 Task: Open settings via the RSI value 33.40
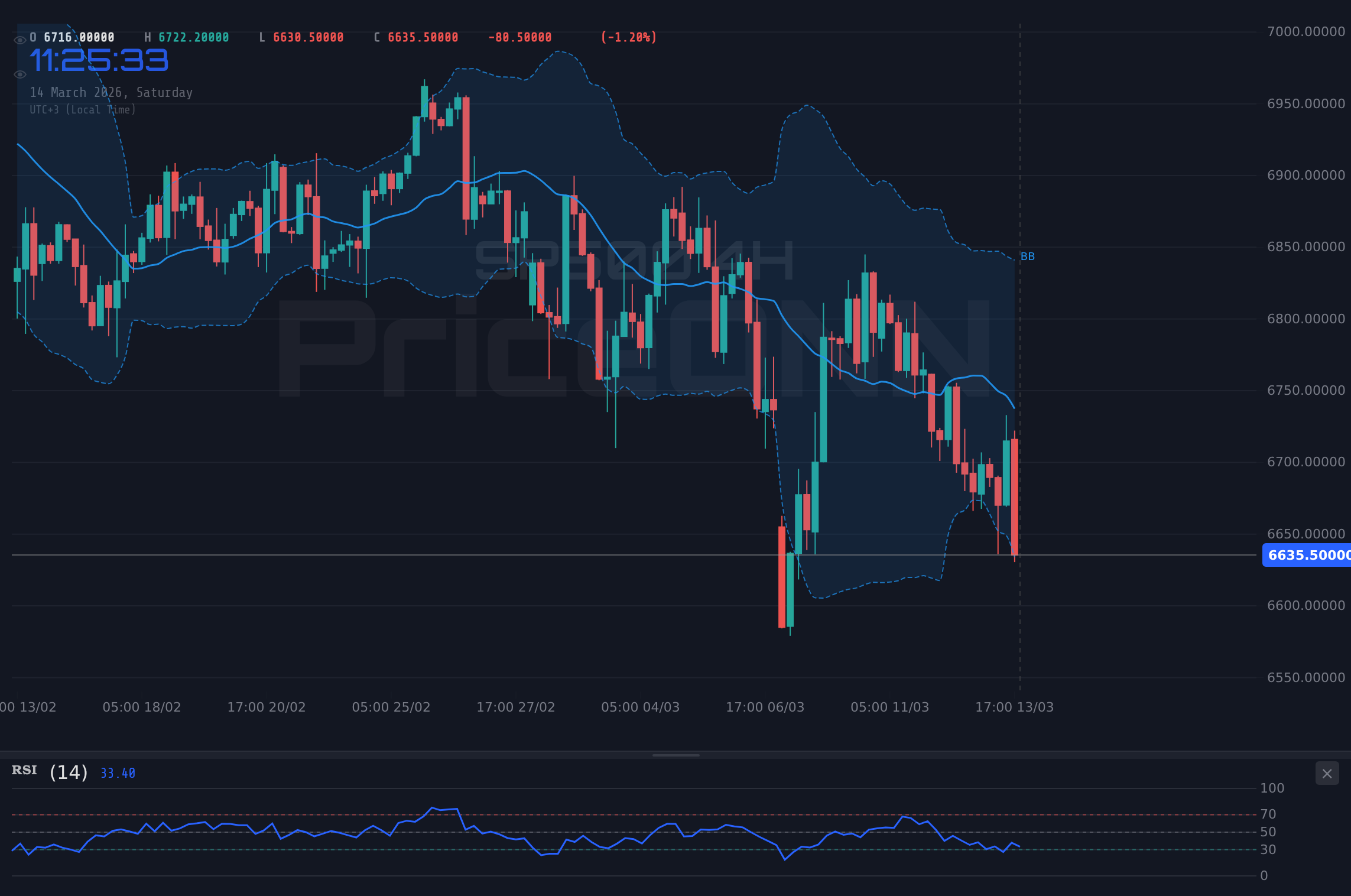tap(117, 772)
